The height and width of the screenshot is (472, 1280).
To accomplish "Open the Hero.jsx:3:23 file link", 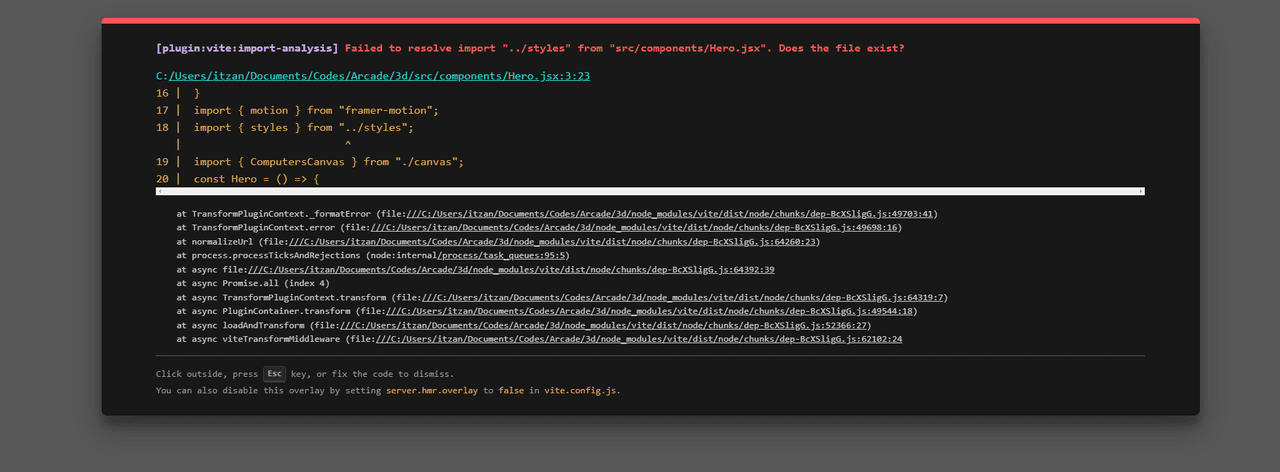I will click(379, 76).
